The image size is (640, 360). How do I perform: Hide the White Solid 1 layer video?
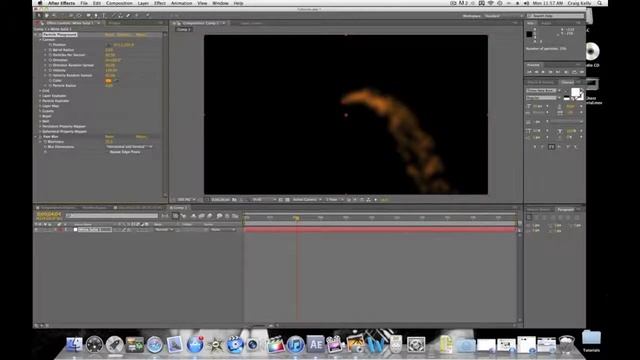pyautogui.click(x=36, y=230)
